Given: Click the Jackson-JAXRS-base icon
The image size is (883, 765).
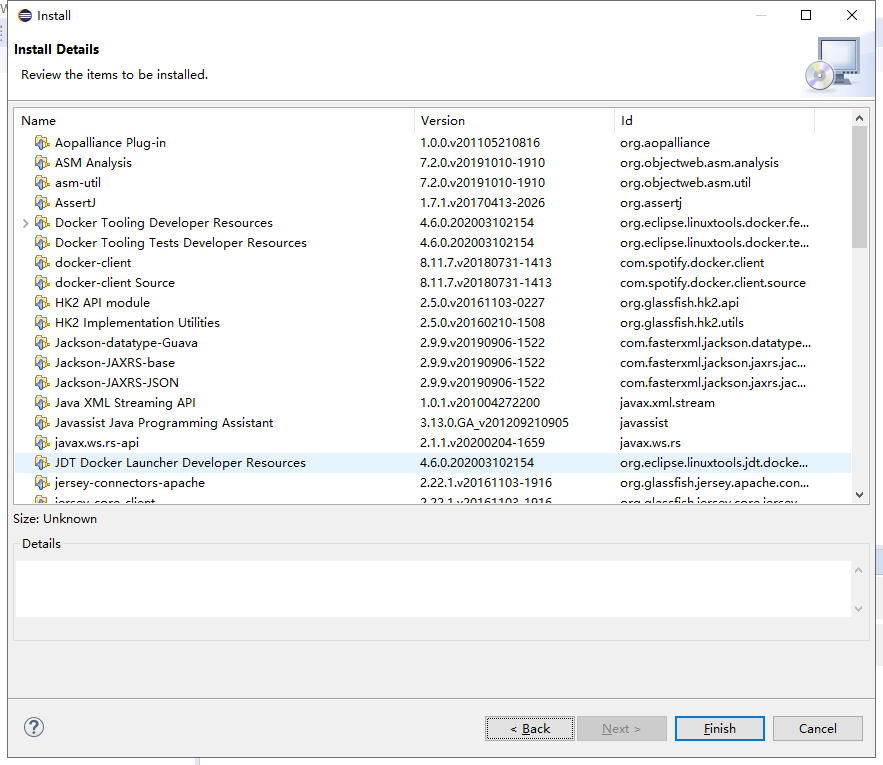Looking at the screenshot, I should (42, 363).
